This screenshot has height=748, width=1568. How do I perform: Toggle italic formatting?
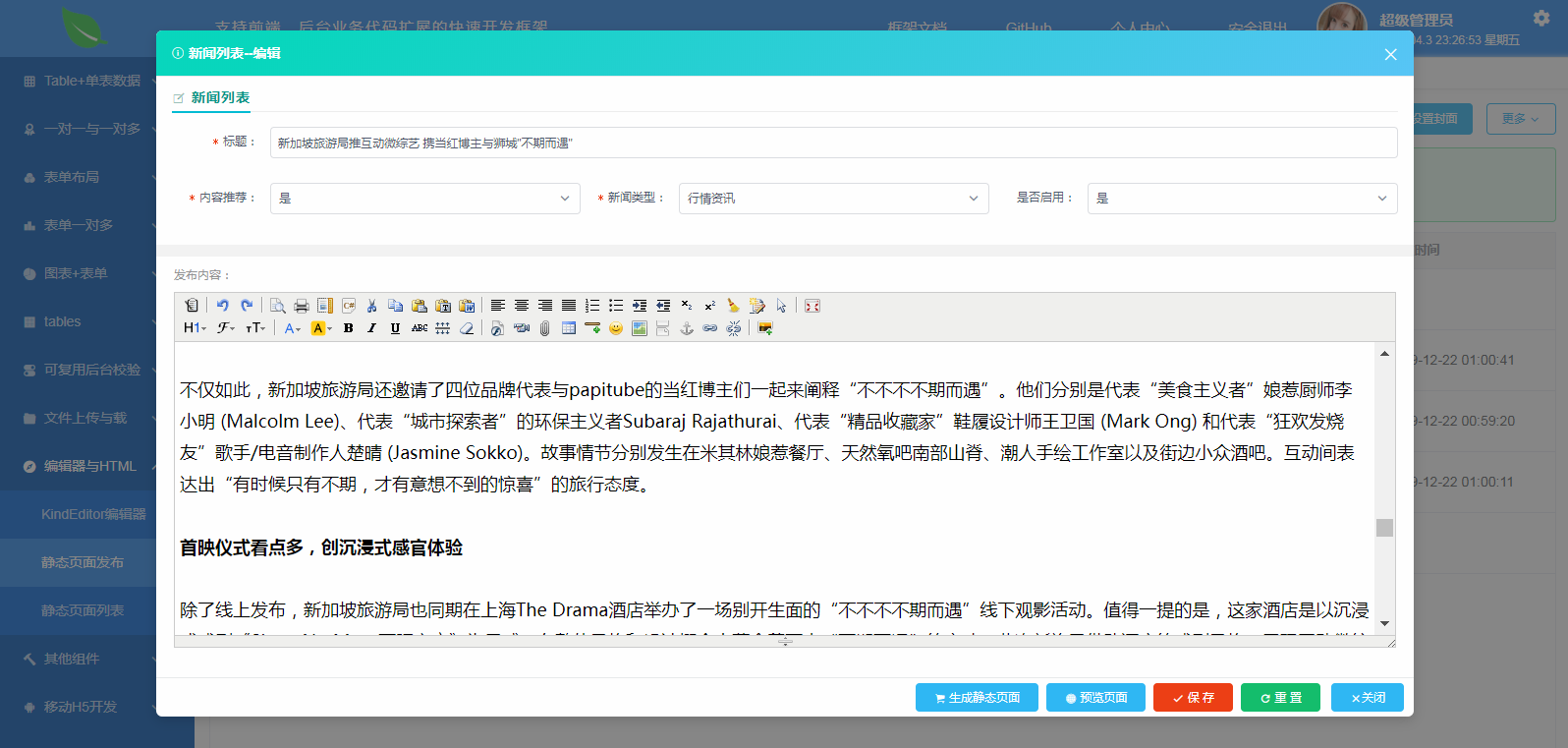pos(372,328)
